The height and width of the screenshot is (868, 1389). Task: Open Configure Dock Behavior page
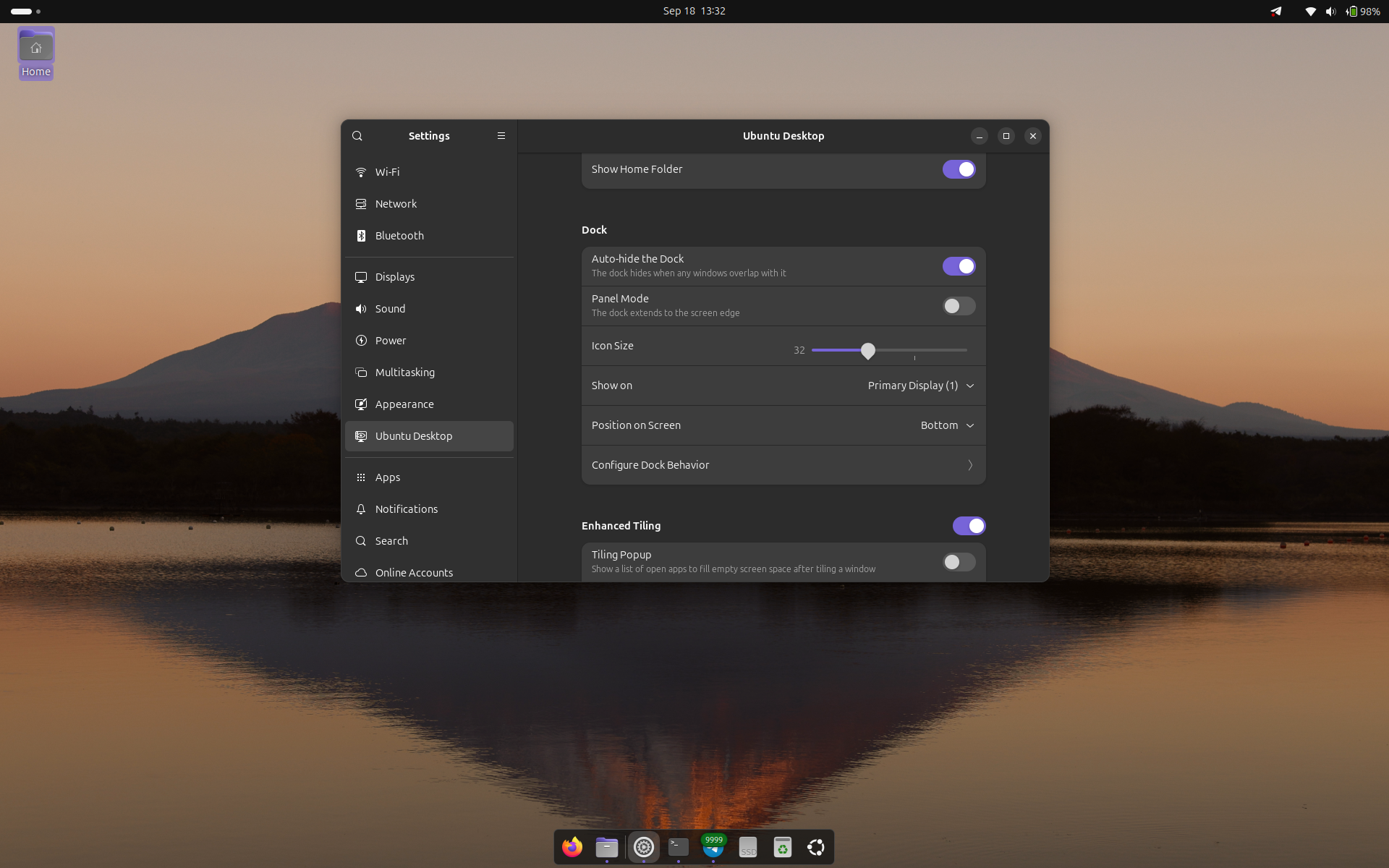click(x=783, y=465)
